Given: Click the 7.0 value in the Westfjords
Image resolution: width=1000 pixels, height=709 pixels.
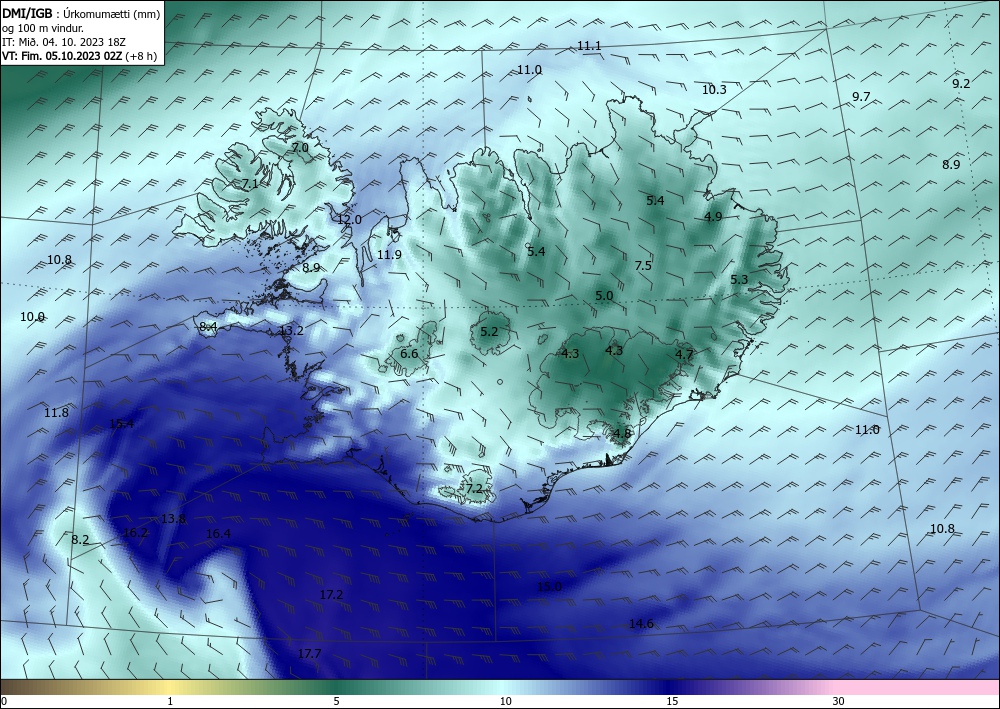Looking at the screenshot, I should click(x=300, y=148).
